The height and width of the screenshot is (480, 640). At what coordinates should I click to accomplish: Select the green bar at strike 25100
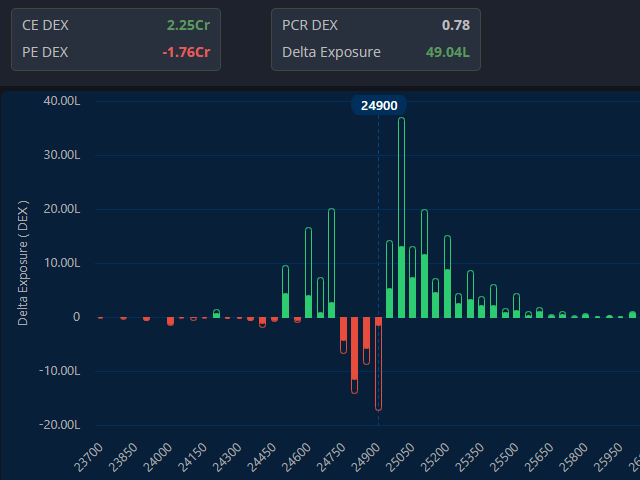pos(424,265)
